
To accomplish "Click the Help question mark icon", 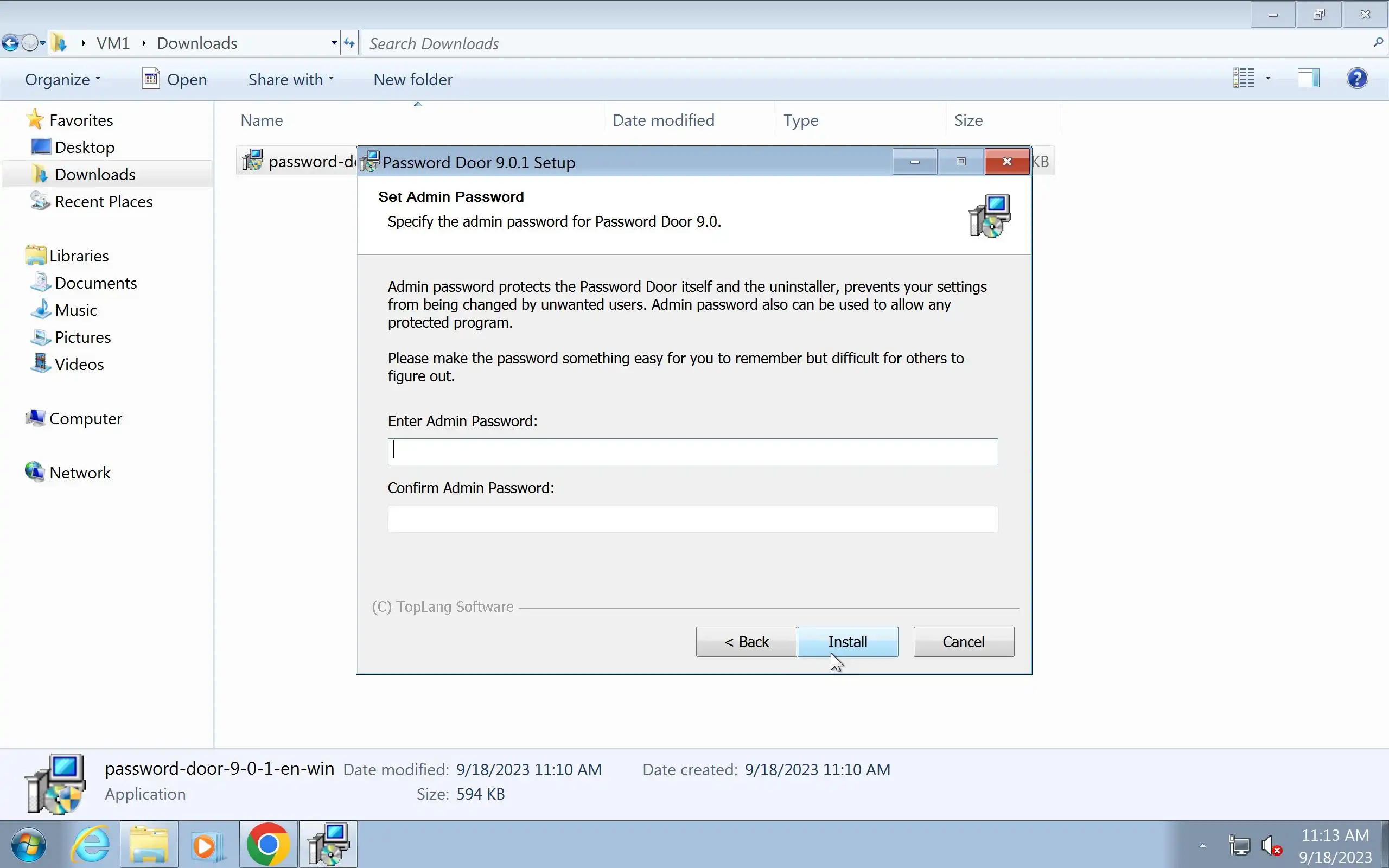I will [x=1357, y=78].
